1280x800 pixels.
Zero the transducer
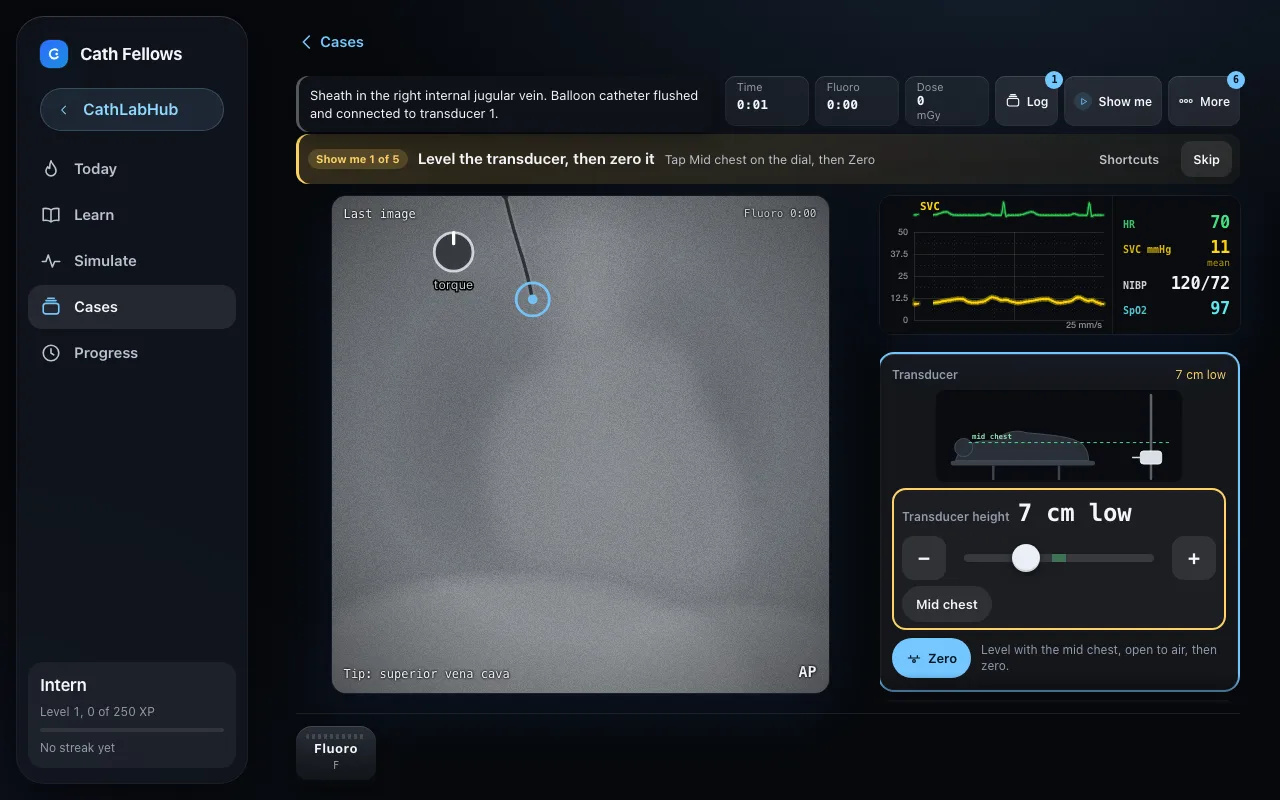pyautogui.click(x=931, y=658)
